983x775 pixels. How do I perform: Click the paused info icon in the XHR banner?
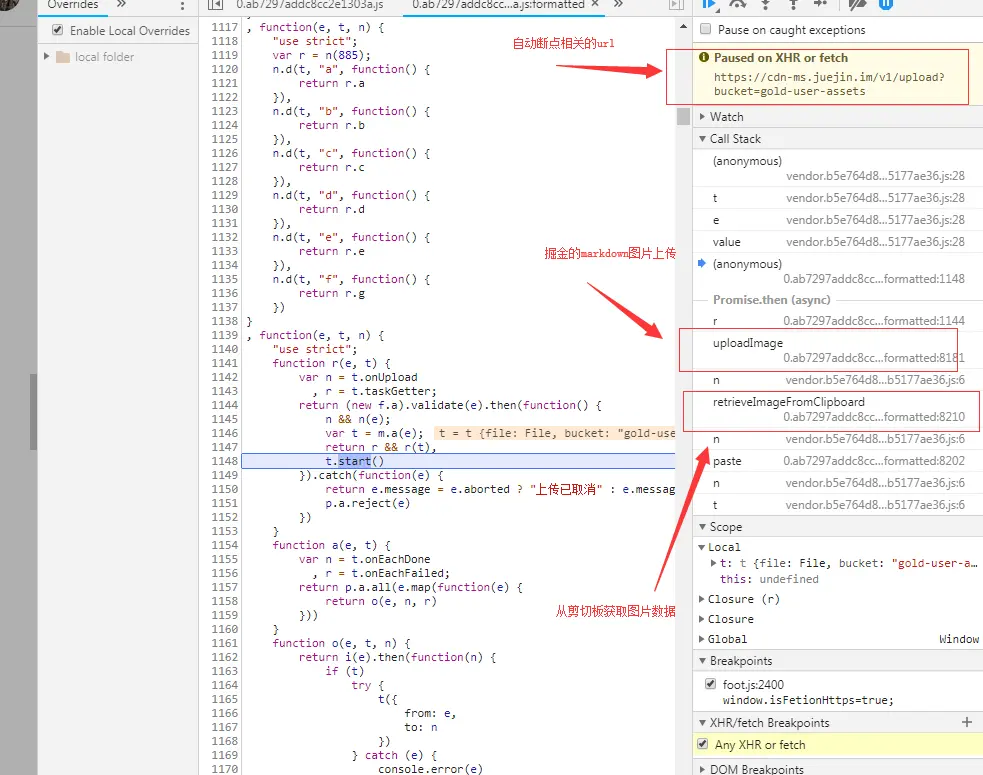(x=704, y=57)
